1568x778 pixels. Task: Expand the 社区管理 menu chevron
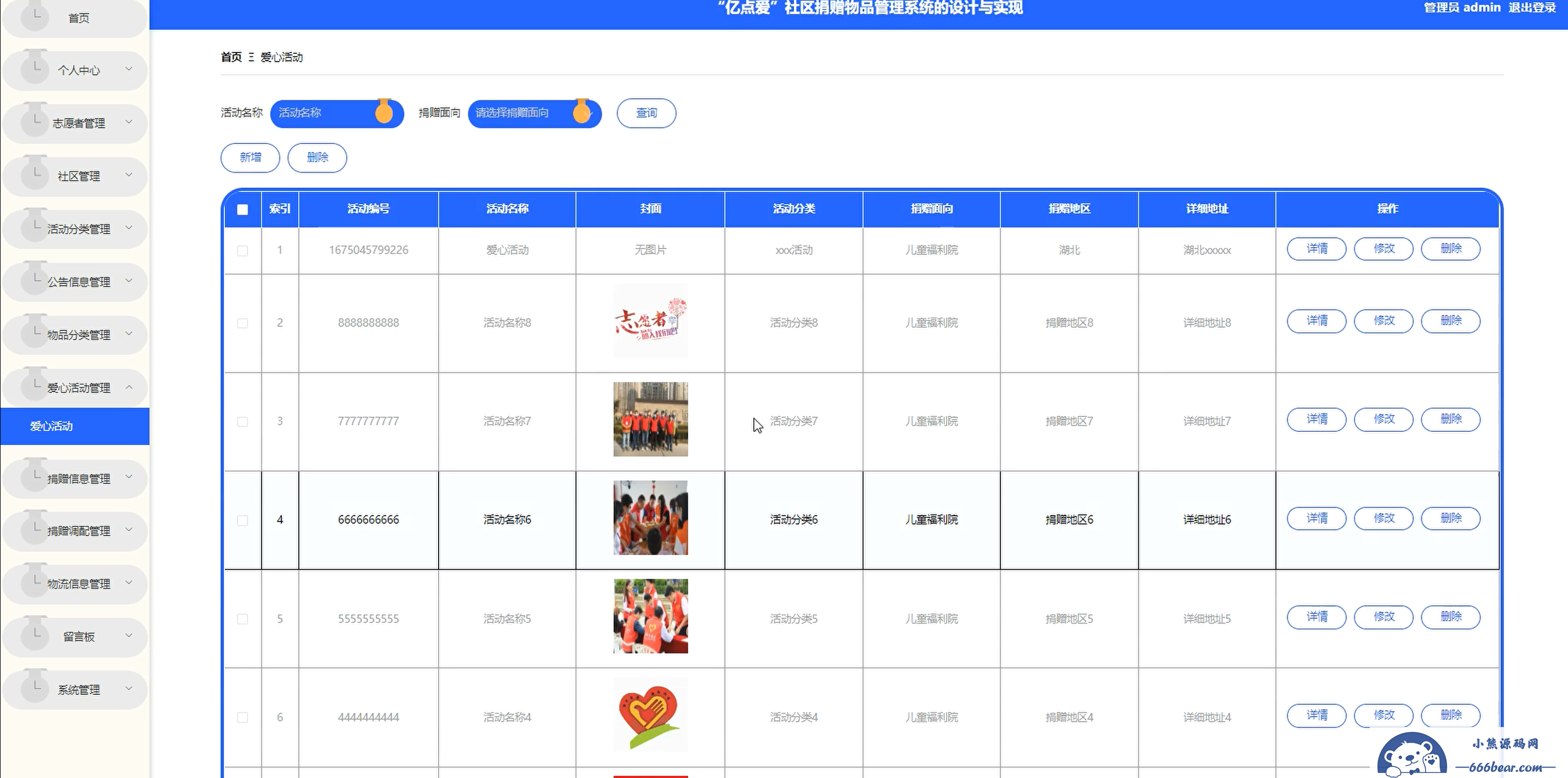pos(129,175)
